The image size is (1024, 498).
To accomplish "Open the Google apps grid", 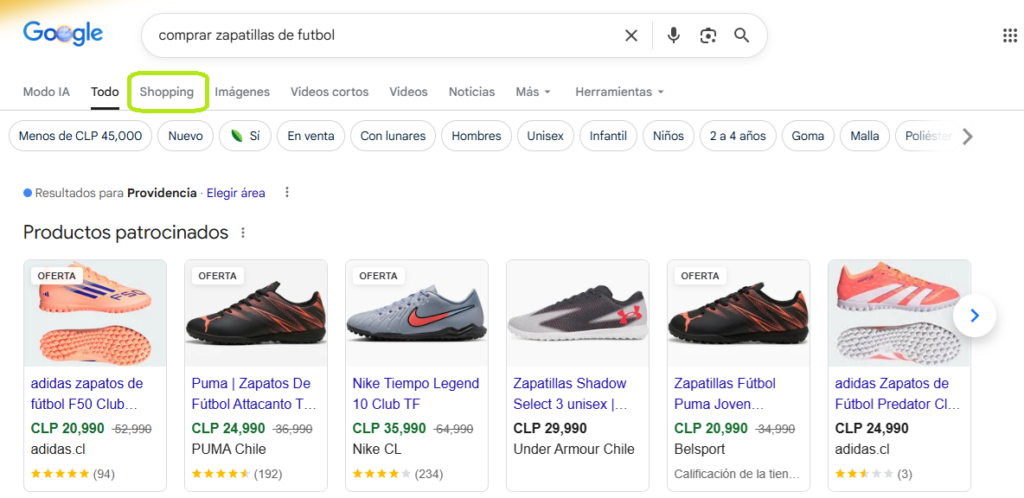I will tap(1009, 36).
